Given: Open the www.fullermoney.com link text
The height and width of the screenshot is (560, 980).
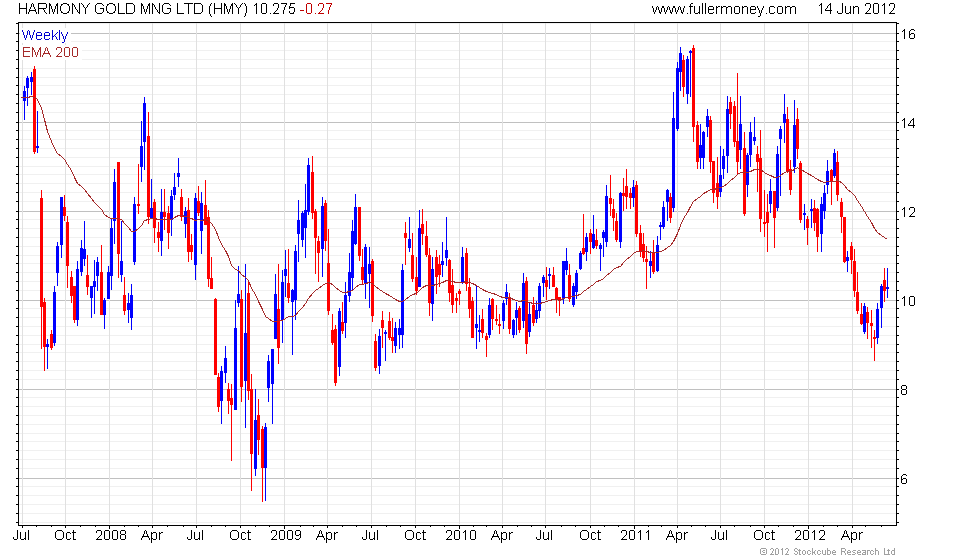Looking at the screenshot, I should pos(724,9).
